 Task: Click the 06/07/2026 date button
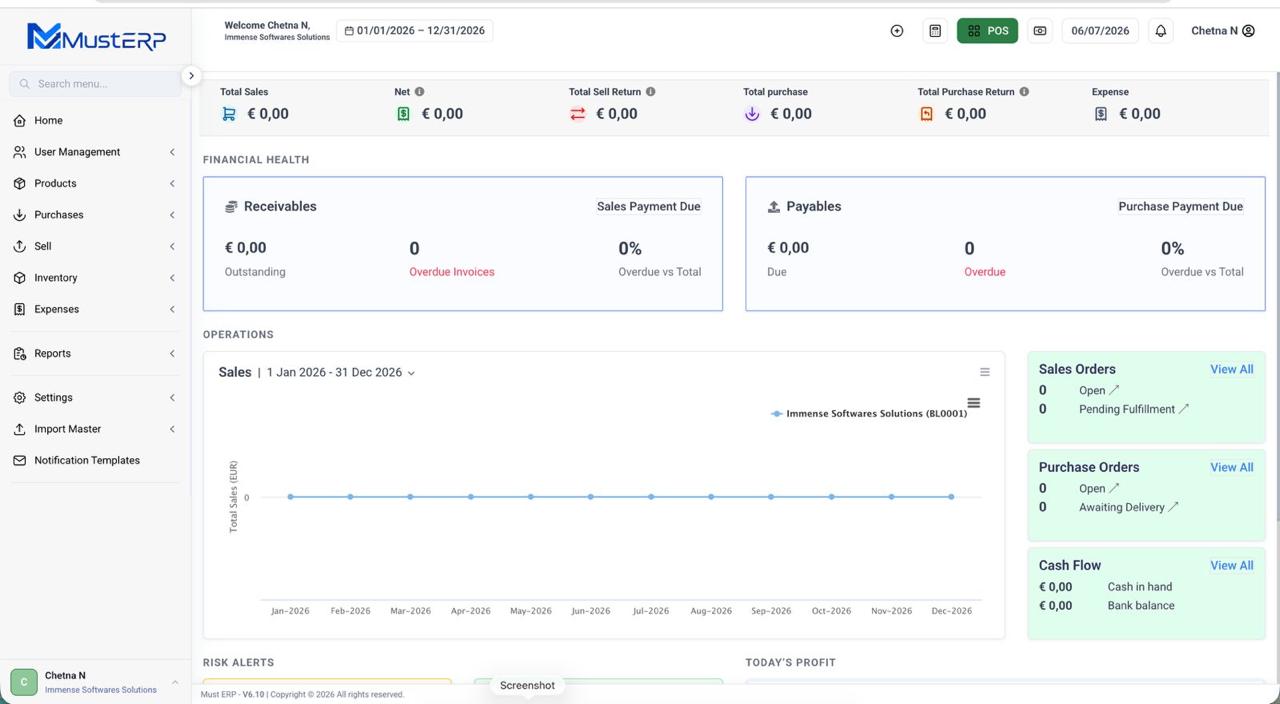coord(1100,31)
